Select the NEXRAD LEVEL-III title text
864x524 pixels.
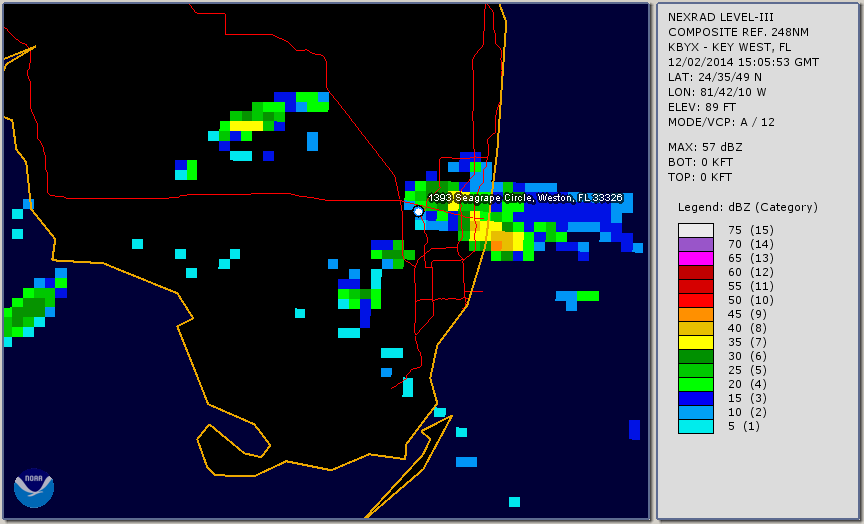(721, 17)
